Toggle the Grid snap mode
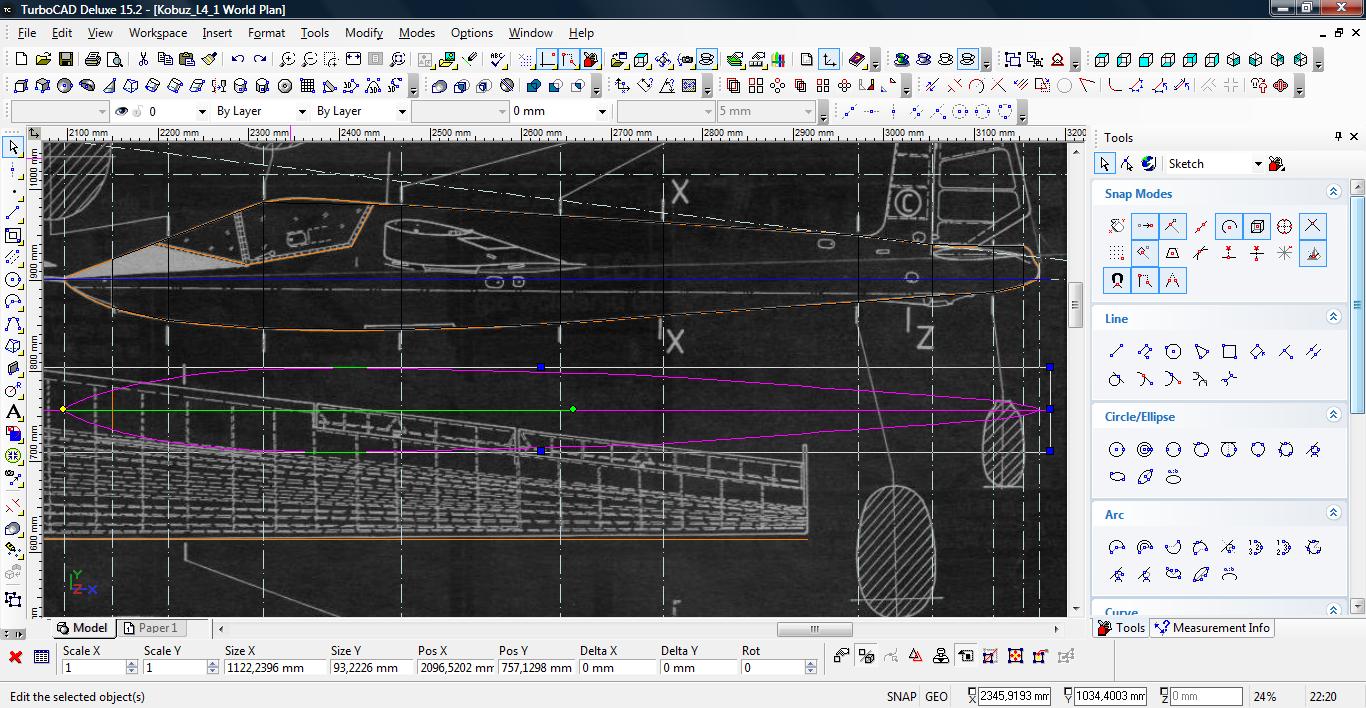Screen dimensions: 1366x708 1117,253
